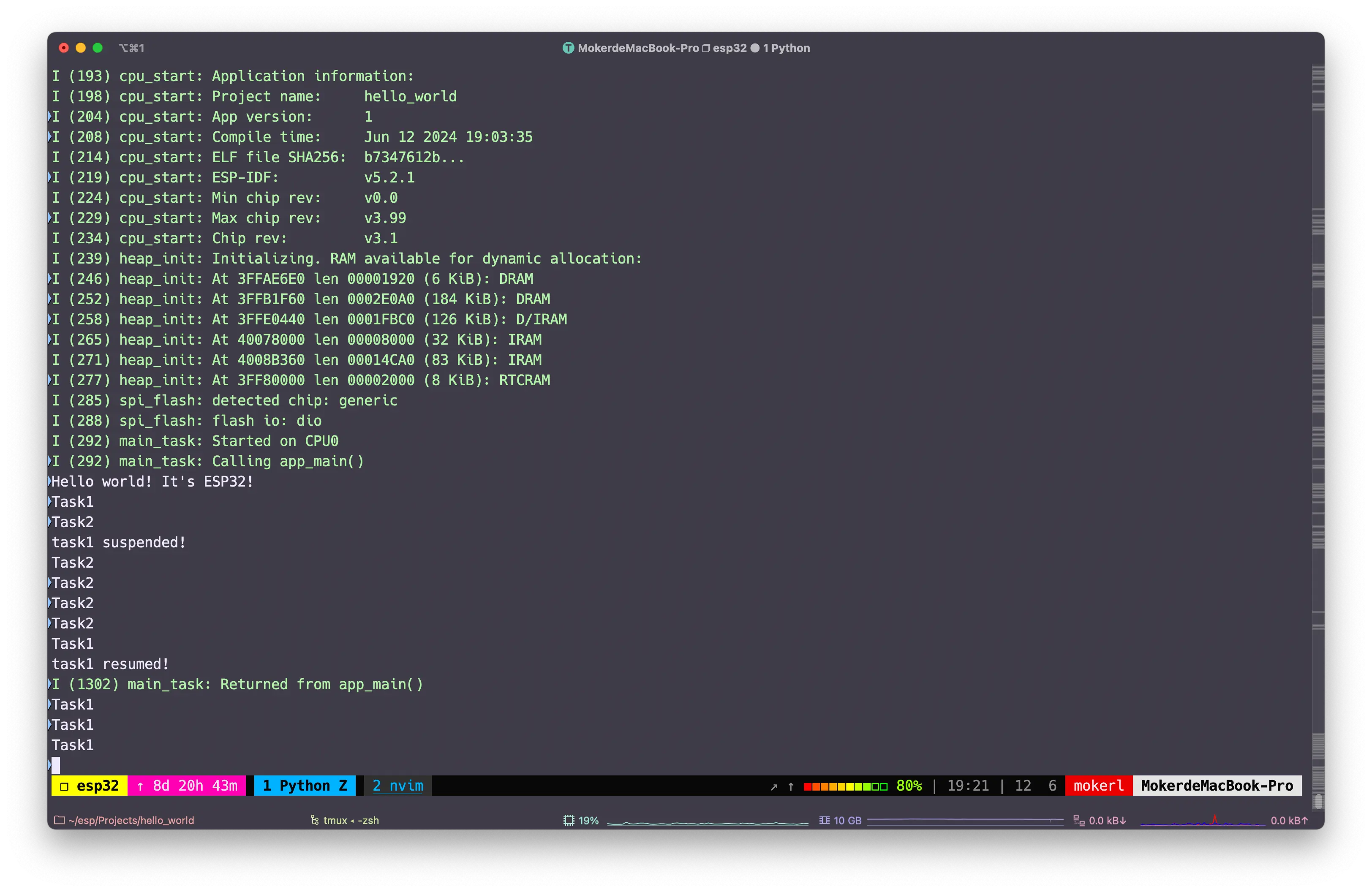Click the 'task1 resumed!' output line
This screenshot has height=892, width=1372.
111,664
